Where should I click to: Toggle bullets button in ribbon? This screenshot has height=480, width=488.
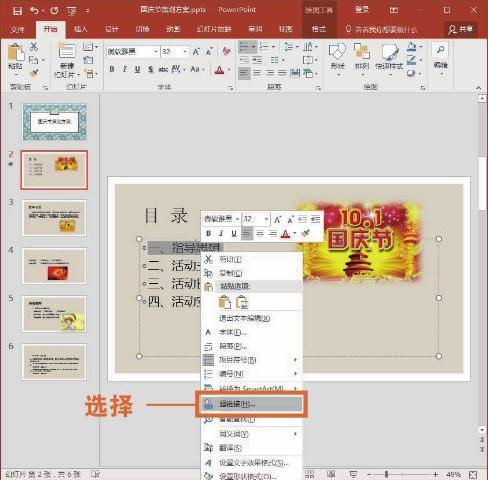(x=245, y=47)
